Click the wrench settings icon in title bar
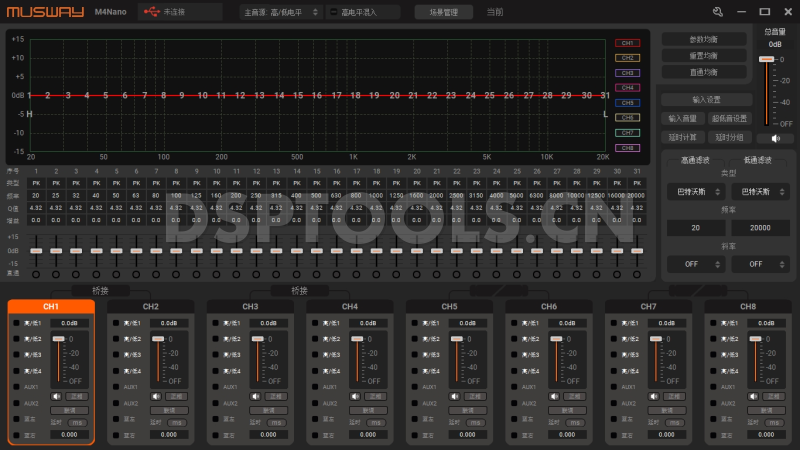The width and height of the screenshot is (800, 450). point(717,12)
